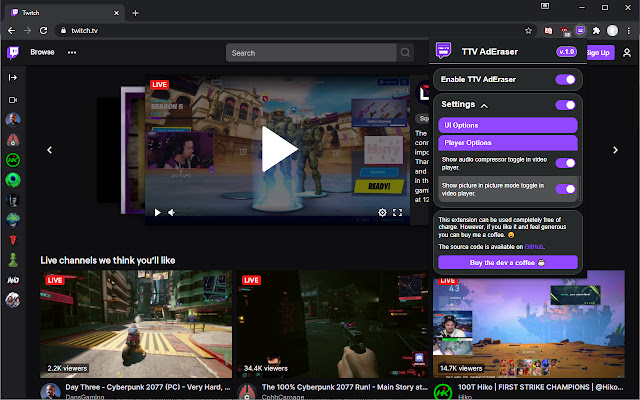The image size is (640, 400).
Task: Expand the UI Options section
Action: [508, 125]
